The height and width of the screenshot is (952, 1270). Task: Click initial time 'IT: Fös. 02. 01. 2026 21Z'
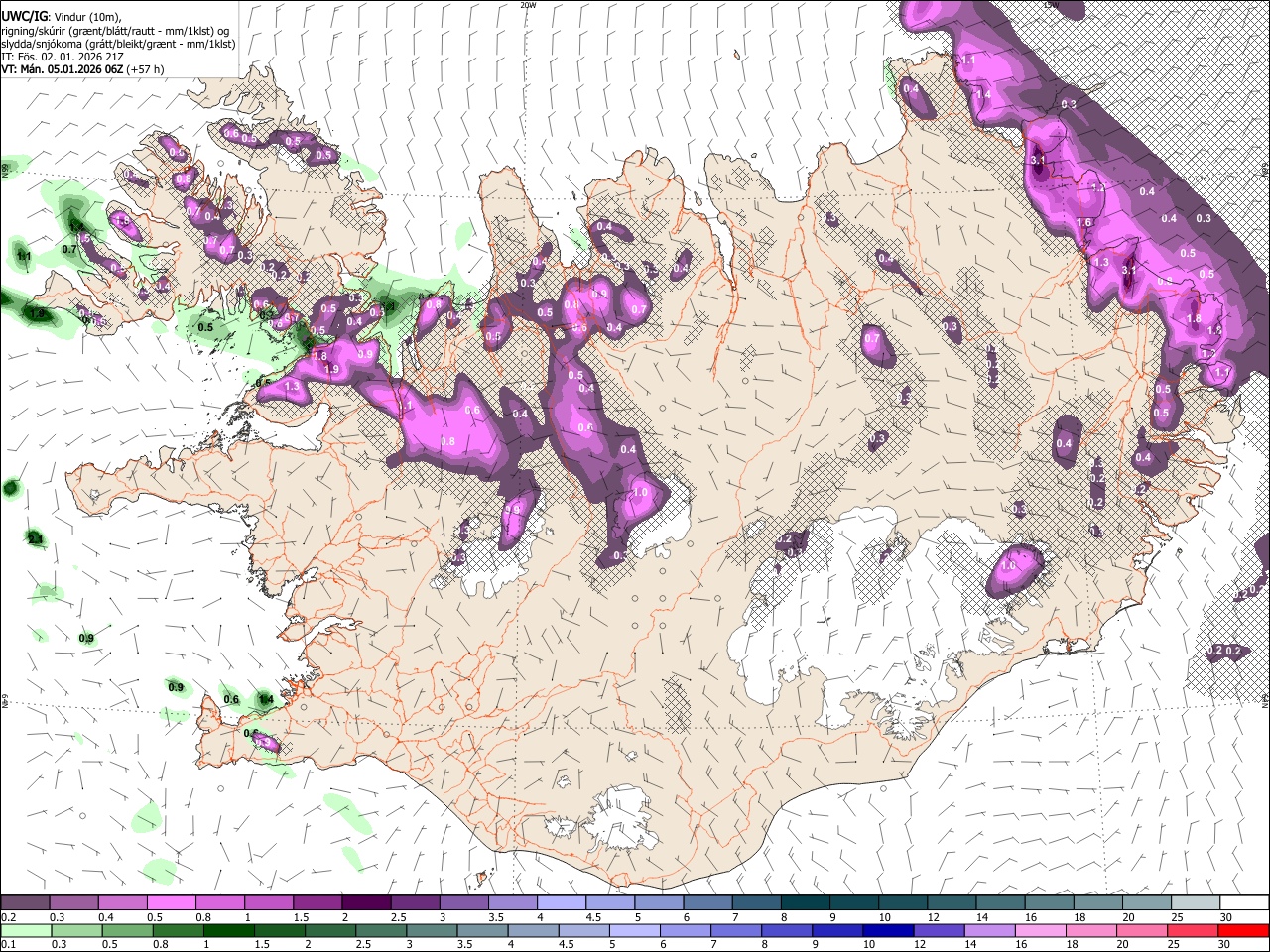(x=63, y=57)
